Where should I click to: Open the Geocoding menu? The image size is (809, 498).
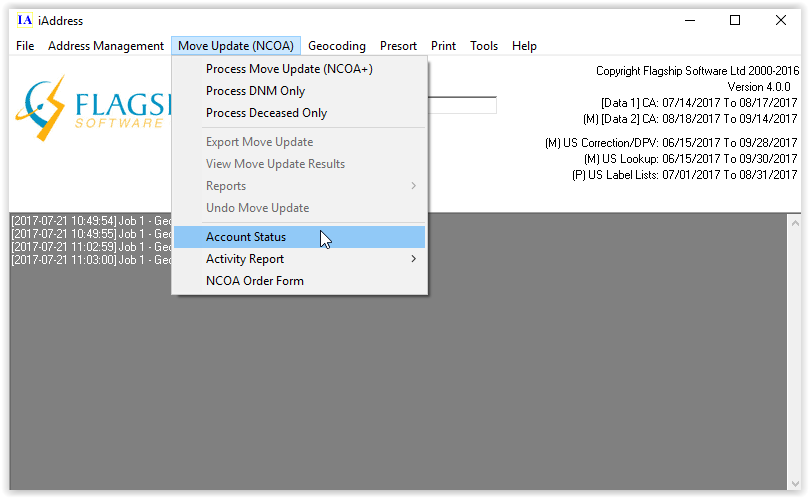click(337, 46)
